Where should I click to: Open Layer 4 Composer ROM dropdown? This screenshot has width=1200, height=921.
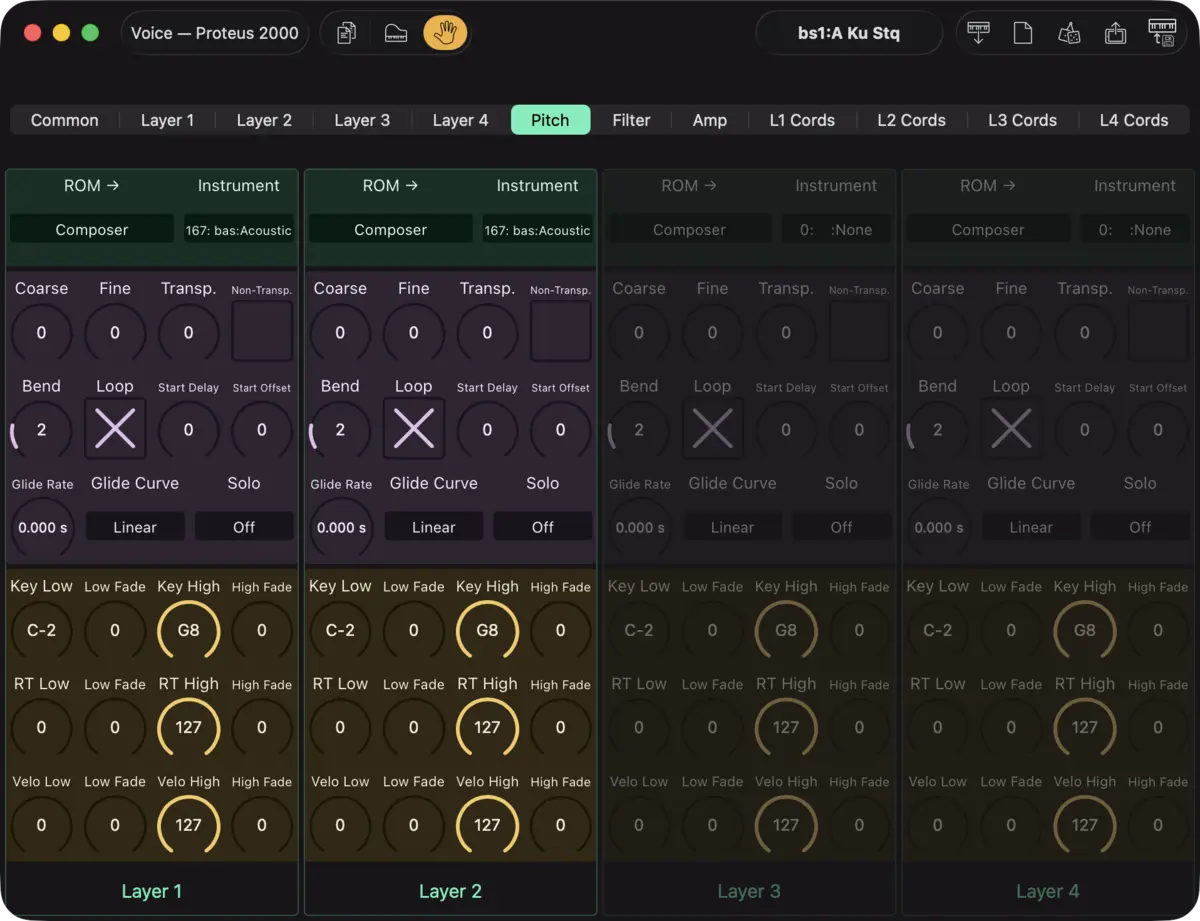coord(988,229)
